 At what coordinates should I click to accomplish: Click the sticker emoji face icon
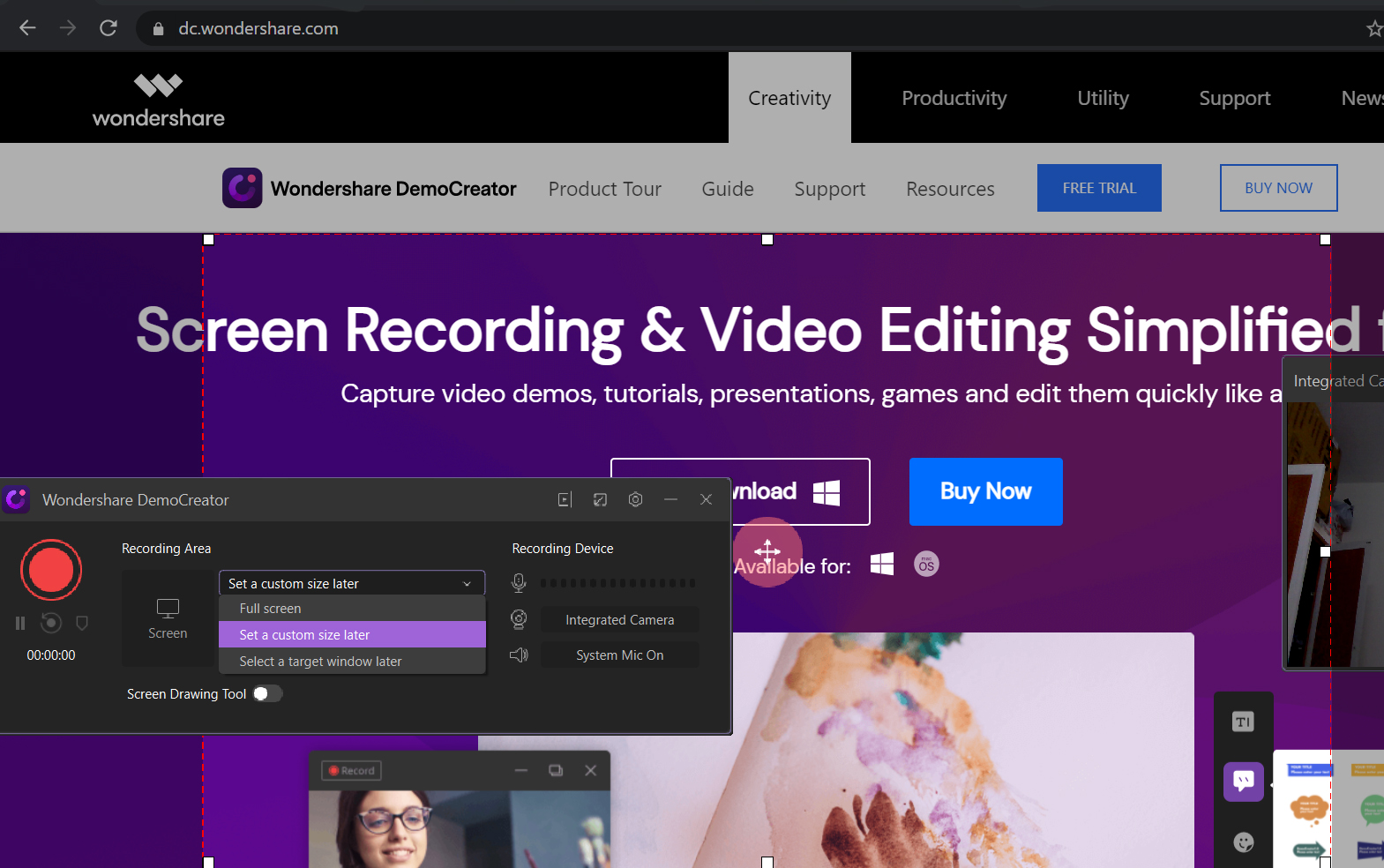pyautogui.click(x=1244, y=842)
